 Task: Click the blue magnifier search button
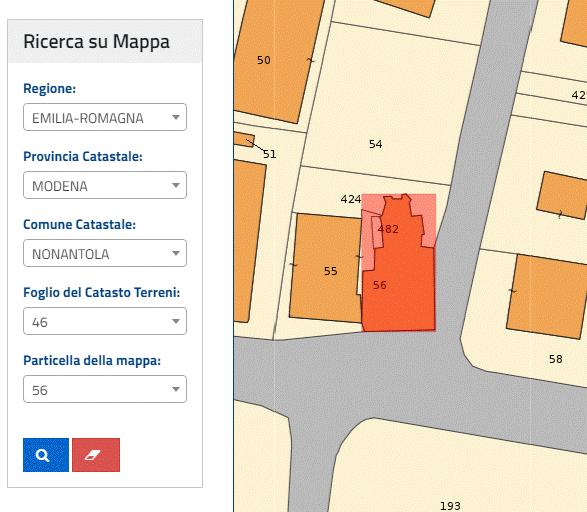point(46,455)
